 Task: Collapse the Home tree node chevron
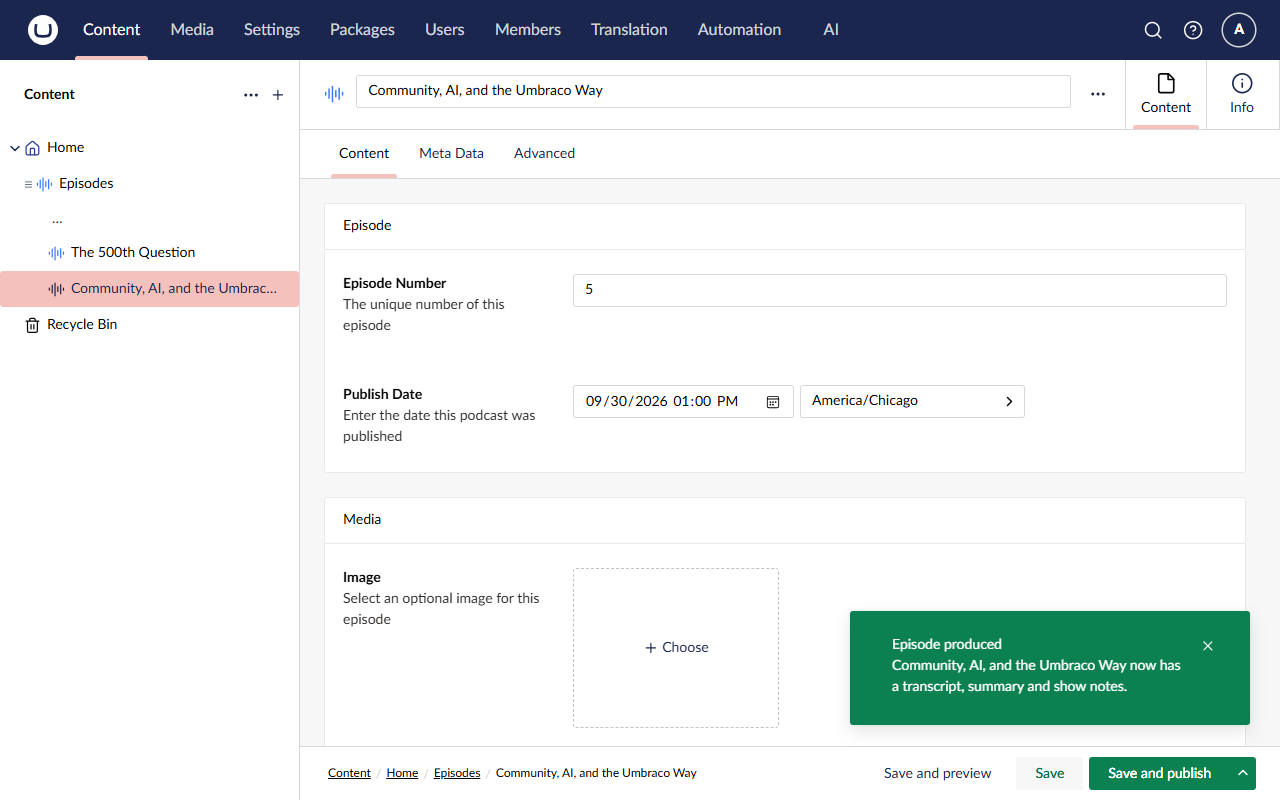coord(15,148)
